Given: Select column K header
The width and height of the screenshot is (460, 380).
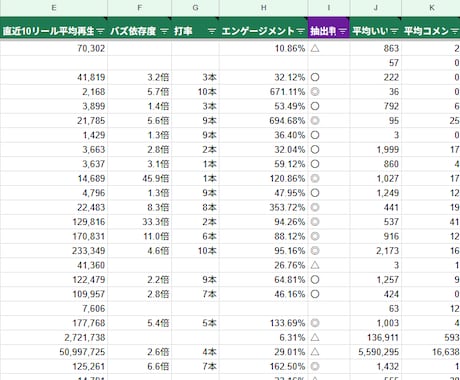Looking at the screenshot, I should 431,8.
